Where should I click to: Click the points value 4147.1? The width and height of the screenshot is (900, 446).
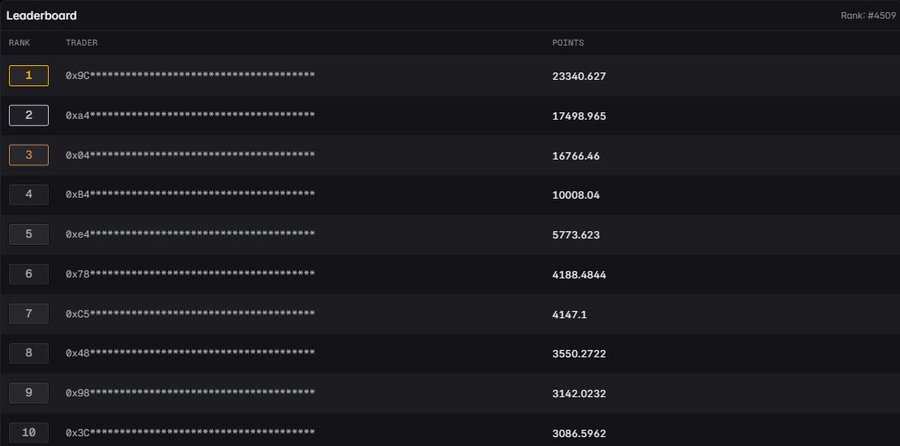click(569, 314)
